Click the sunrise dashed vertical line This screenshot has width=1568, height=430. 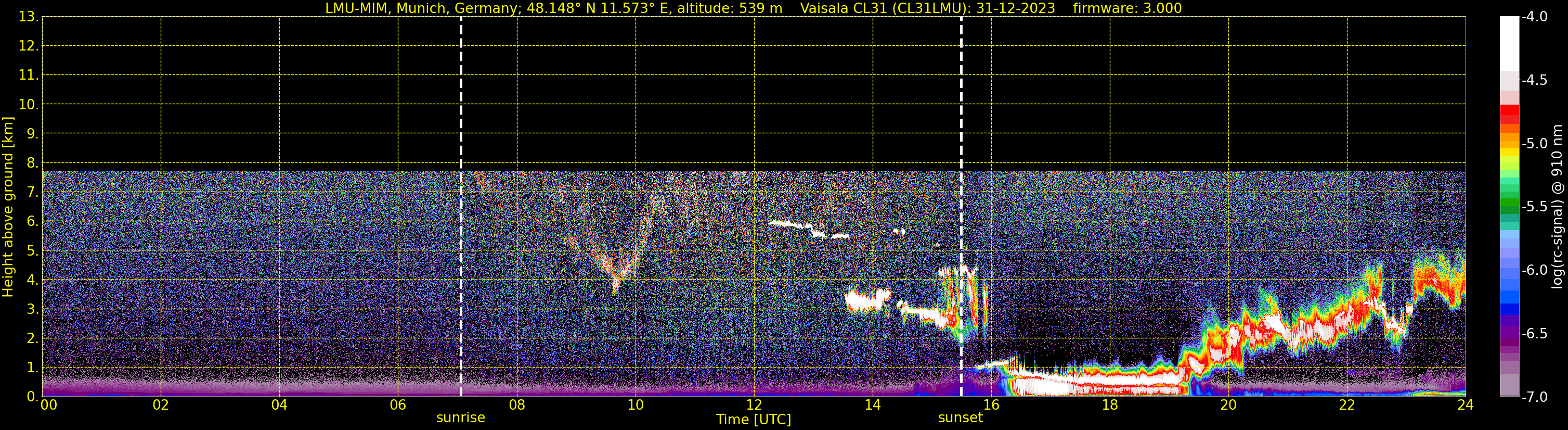click(x=461, y=207)
